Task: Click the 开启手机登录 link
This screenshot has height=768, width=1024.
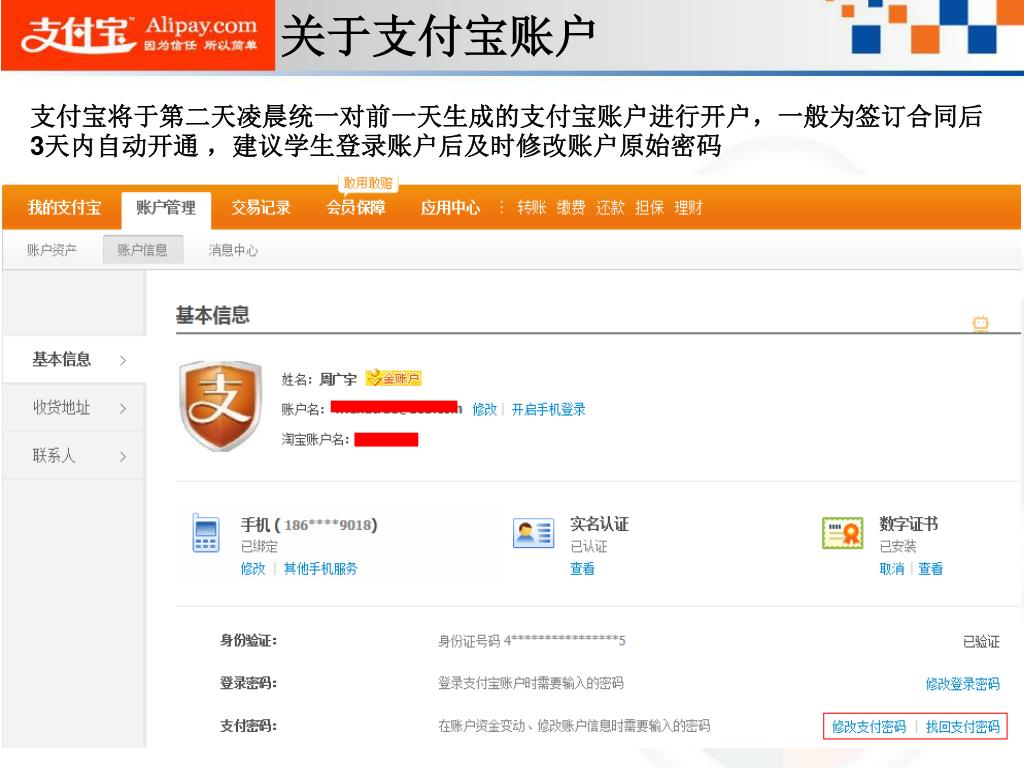Action: pyautogui.click(x=549, y=409)
